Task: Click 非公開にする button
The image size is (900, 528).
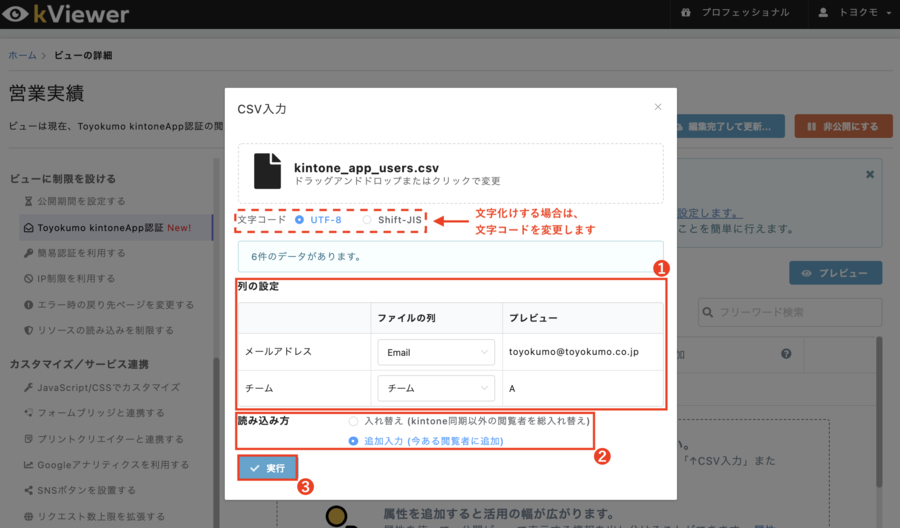Action: (x=843, y=126)
